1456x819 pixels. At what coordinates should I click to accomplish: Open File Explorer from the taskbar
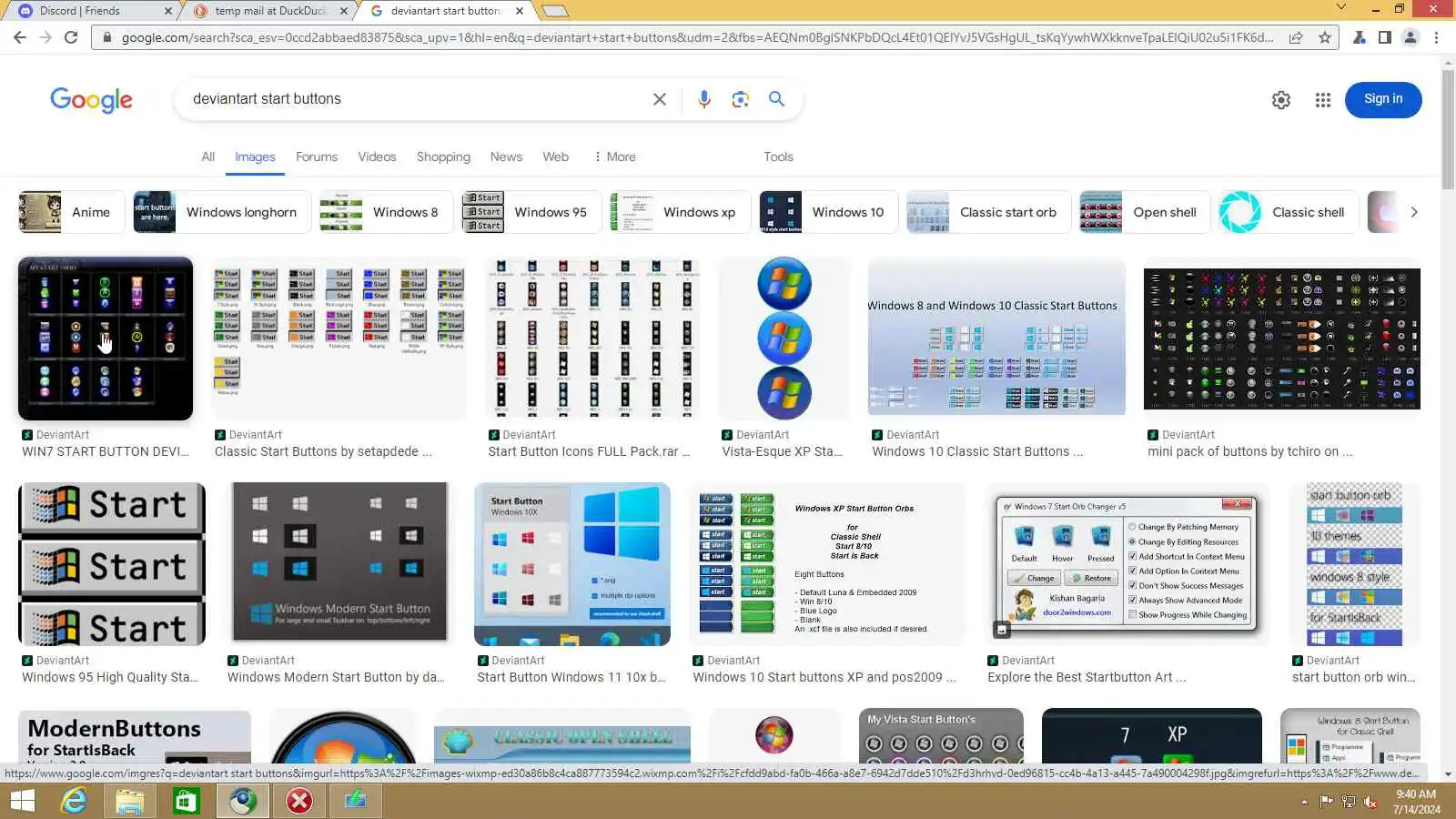click(x=130, y=801)
